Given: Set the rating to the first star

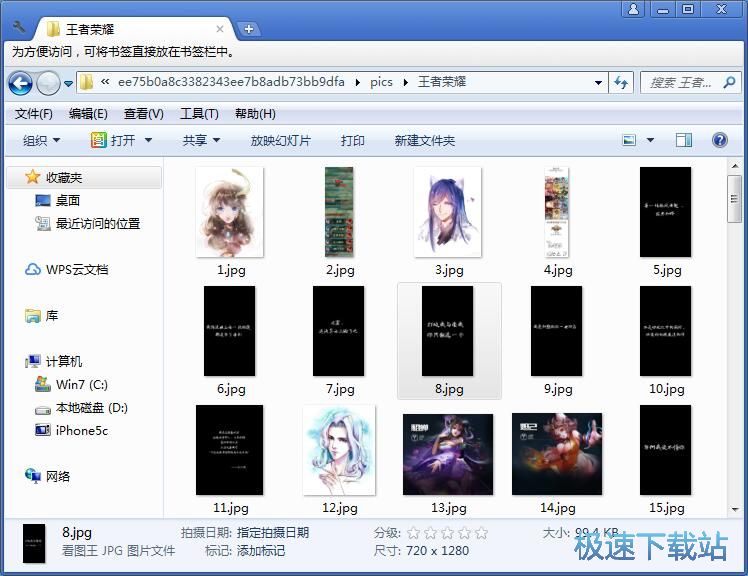Looking at the screenshot, I should click(414, 533).
